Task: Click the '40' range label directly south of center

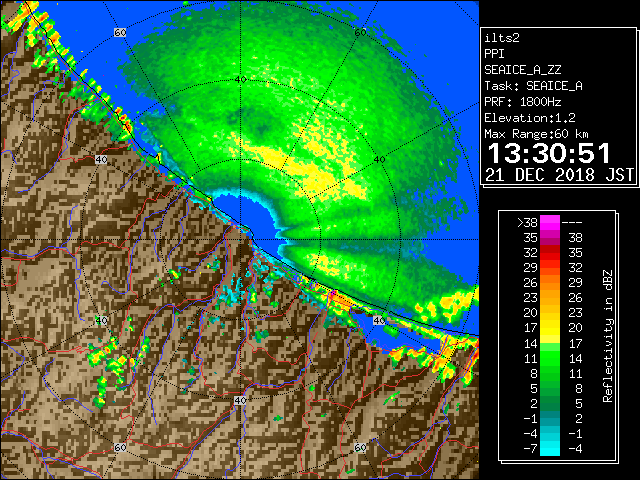Action: (240, 400)
